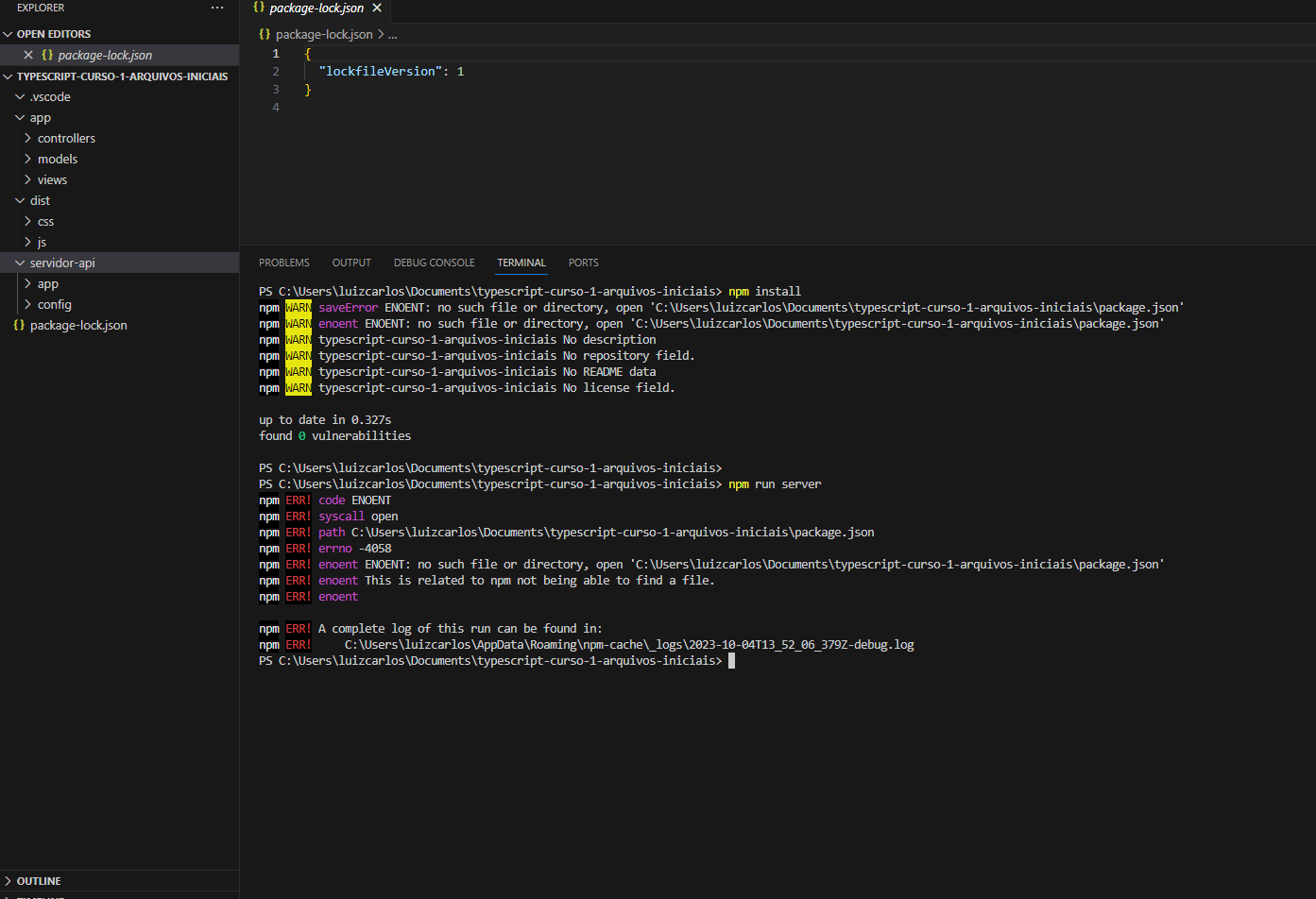Switch to the Output panel tab
1316x899 pixels.
(351, 263)
